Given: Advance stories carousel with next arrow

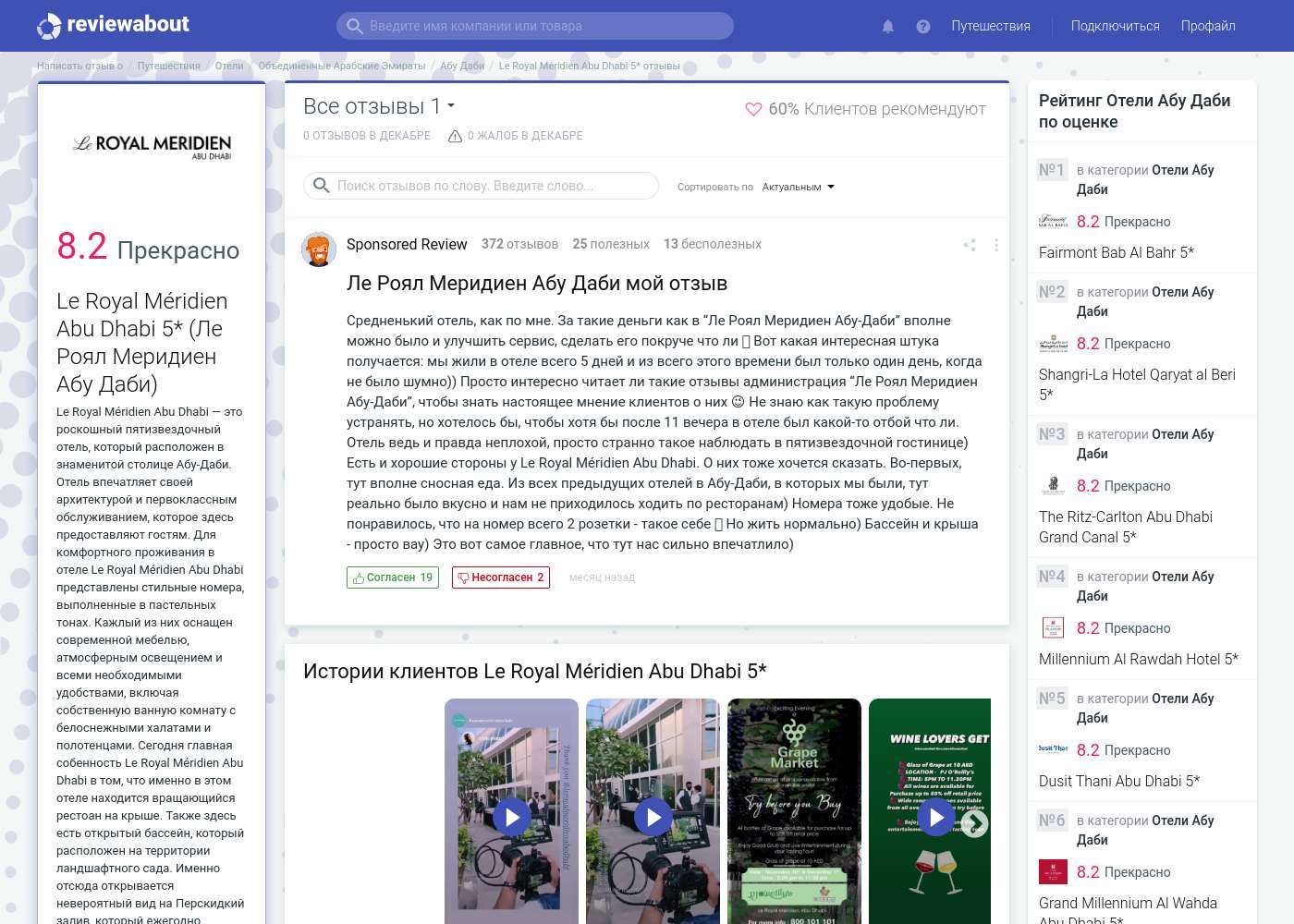Looking at the screenshot, I should [x=975, y=823].
